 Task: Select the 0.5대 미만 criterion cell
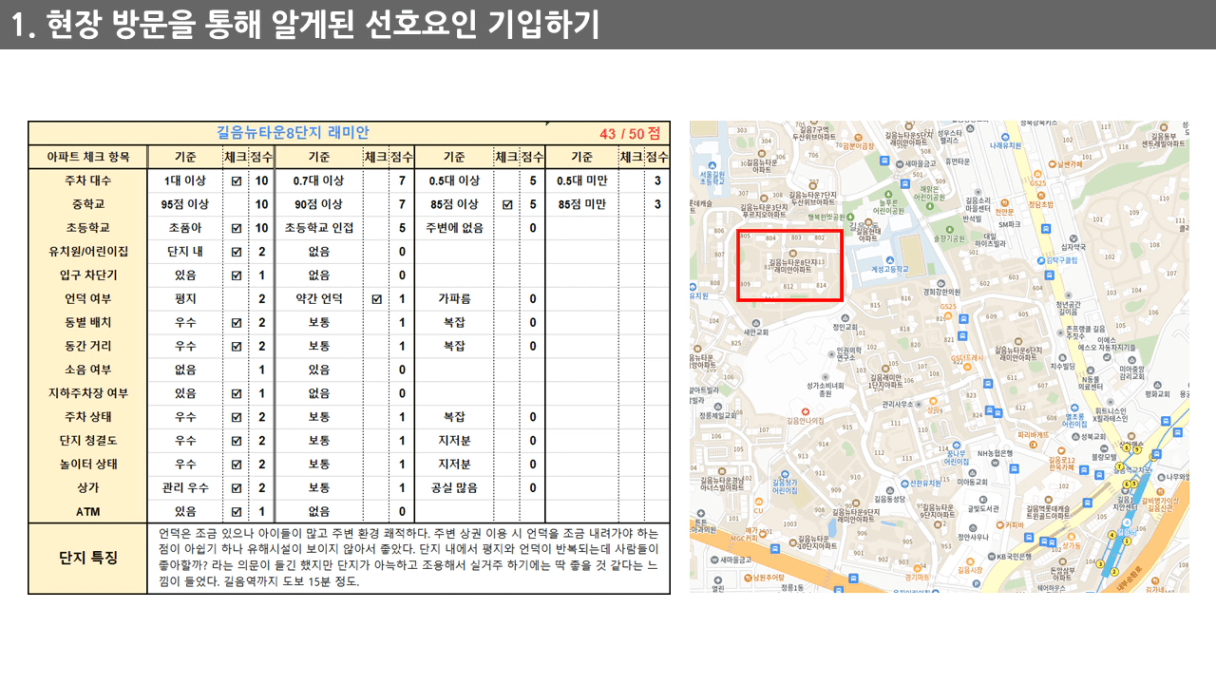pyautogui.click(x=582, y=181)
